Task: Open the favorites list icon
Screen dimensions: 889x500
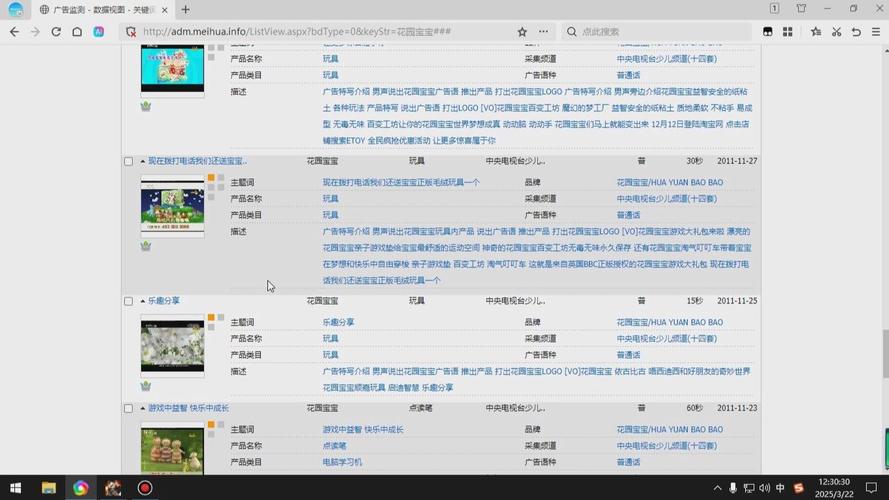Action: pos(815,32)
